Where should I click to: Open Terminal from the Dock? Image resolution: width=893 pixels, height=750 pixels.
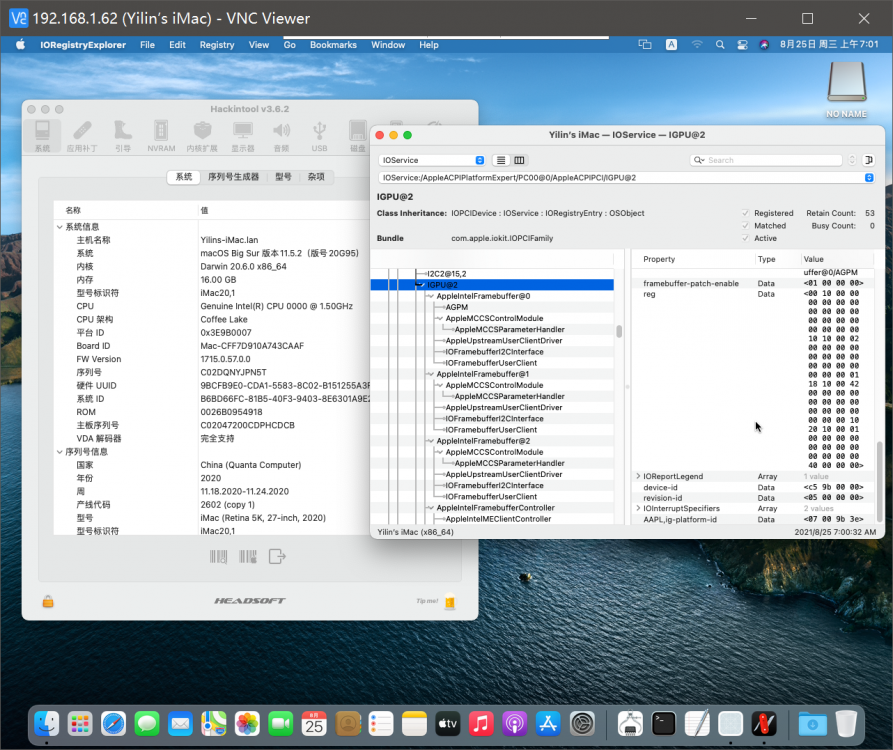pos(663,724)
